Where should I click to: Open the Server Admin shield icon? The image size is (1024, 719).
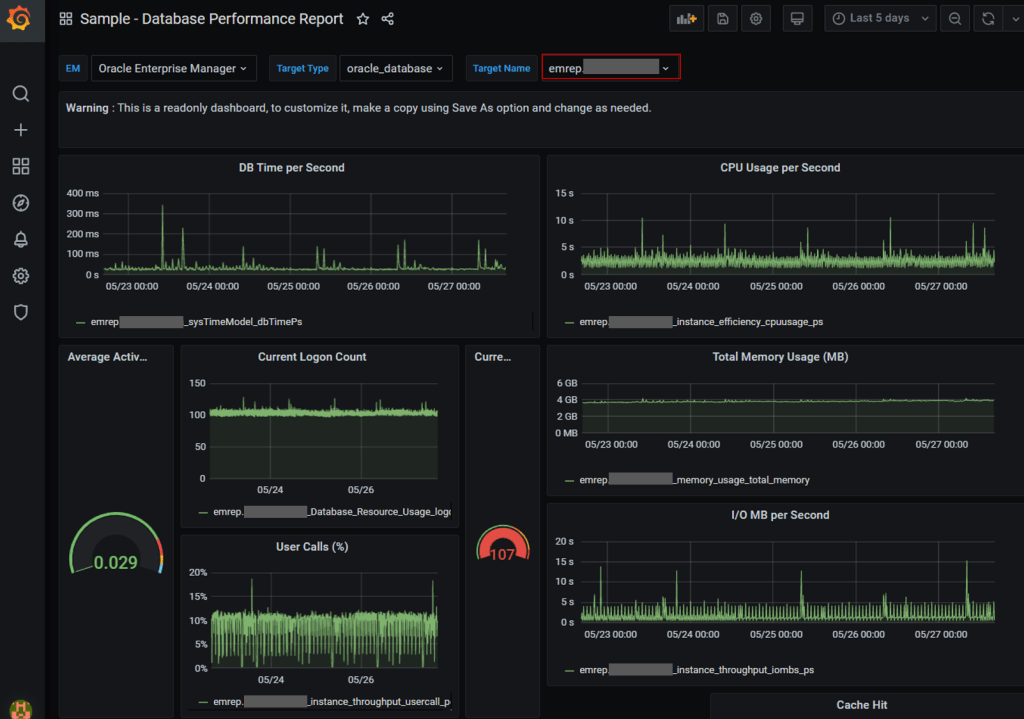pyautogui.click(x=20, y=312)
